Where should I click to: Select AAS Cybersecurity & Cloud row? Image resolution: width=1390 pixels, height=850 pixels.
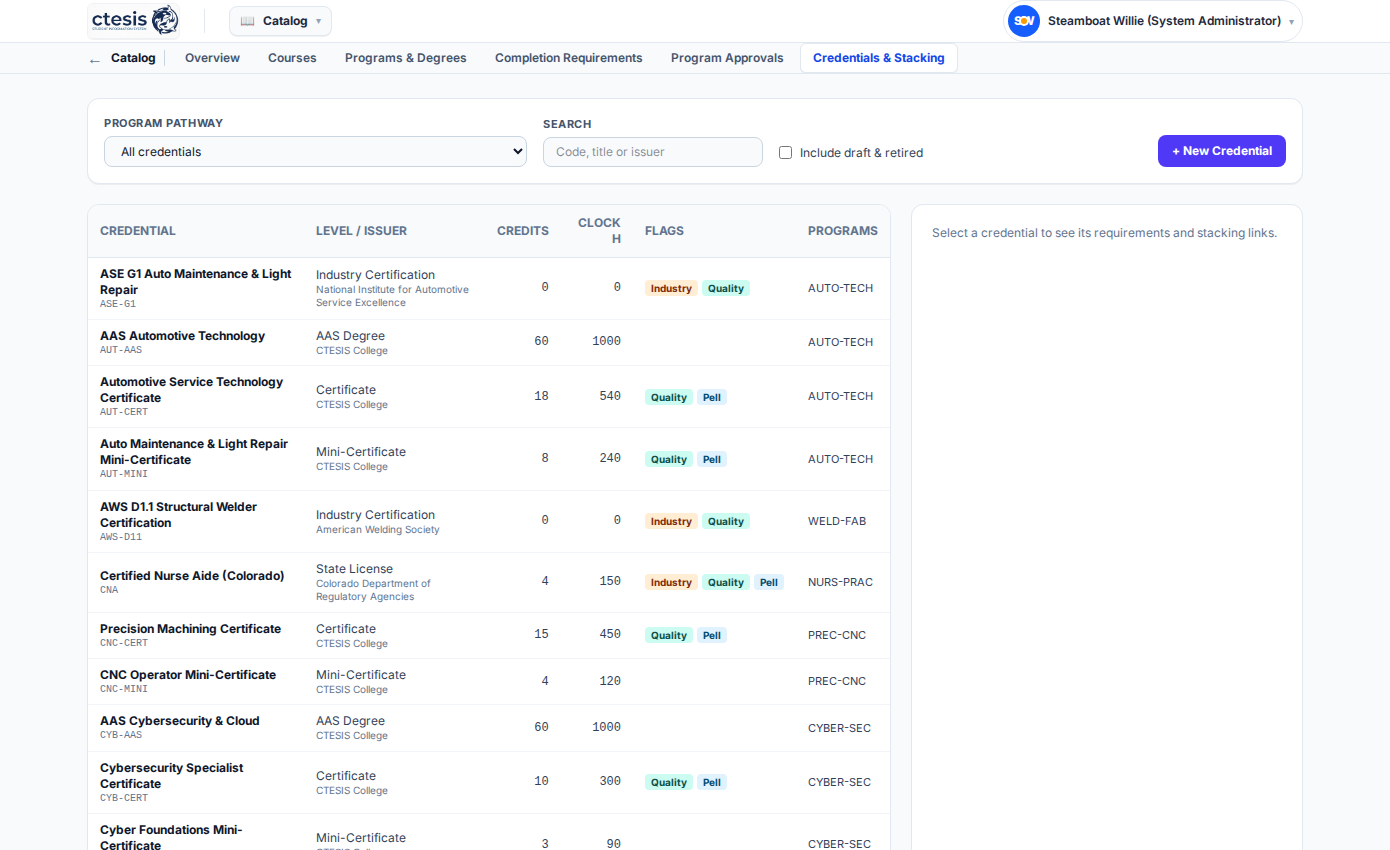pyautogui.click(x=489, y=728)
